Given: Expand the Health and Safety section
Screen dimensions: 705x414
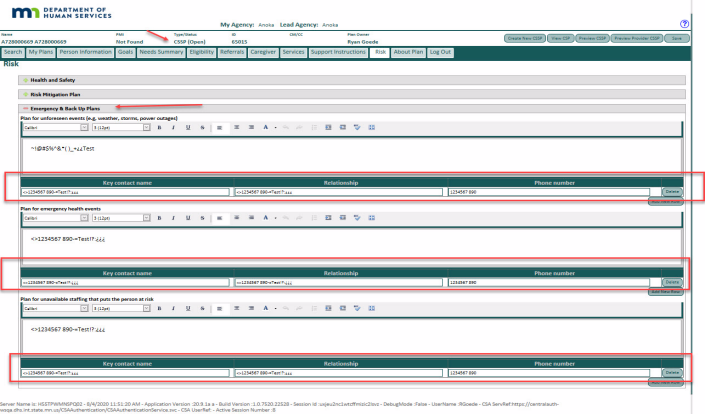Looking at the screenshot, I should (x=26, y=80).
